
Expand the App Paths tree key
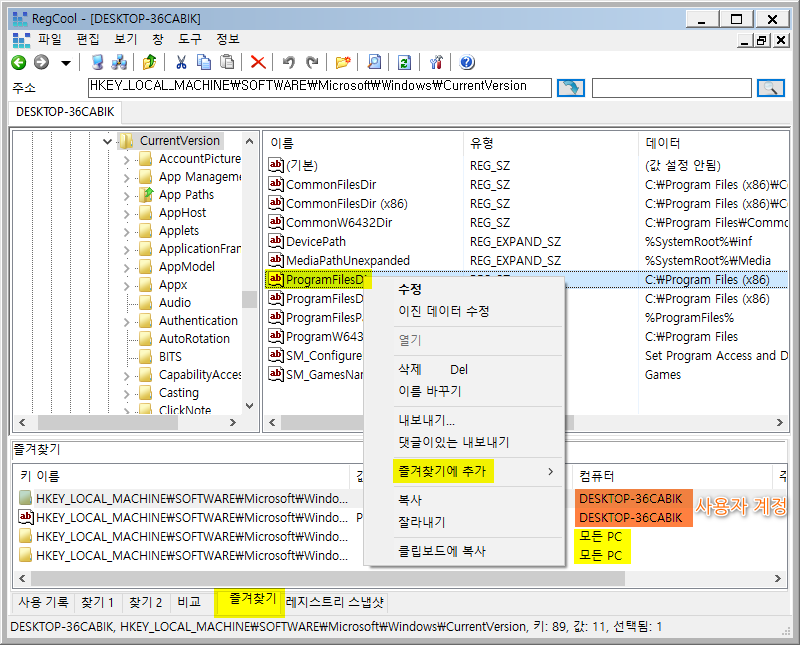[x=126, y=196]
